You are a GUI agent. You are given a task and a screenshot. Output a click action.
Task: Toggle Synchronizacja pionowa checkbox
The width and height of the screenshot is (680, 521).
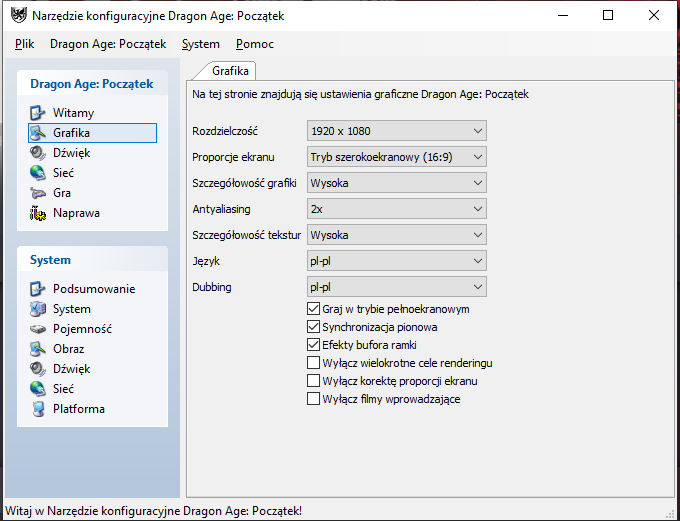(x=313, y=327)
